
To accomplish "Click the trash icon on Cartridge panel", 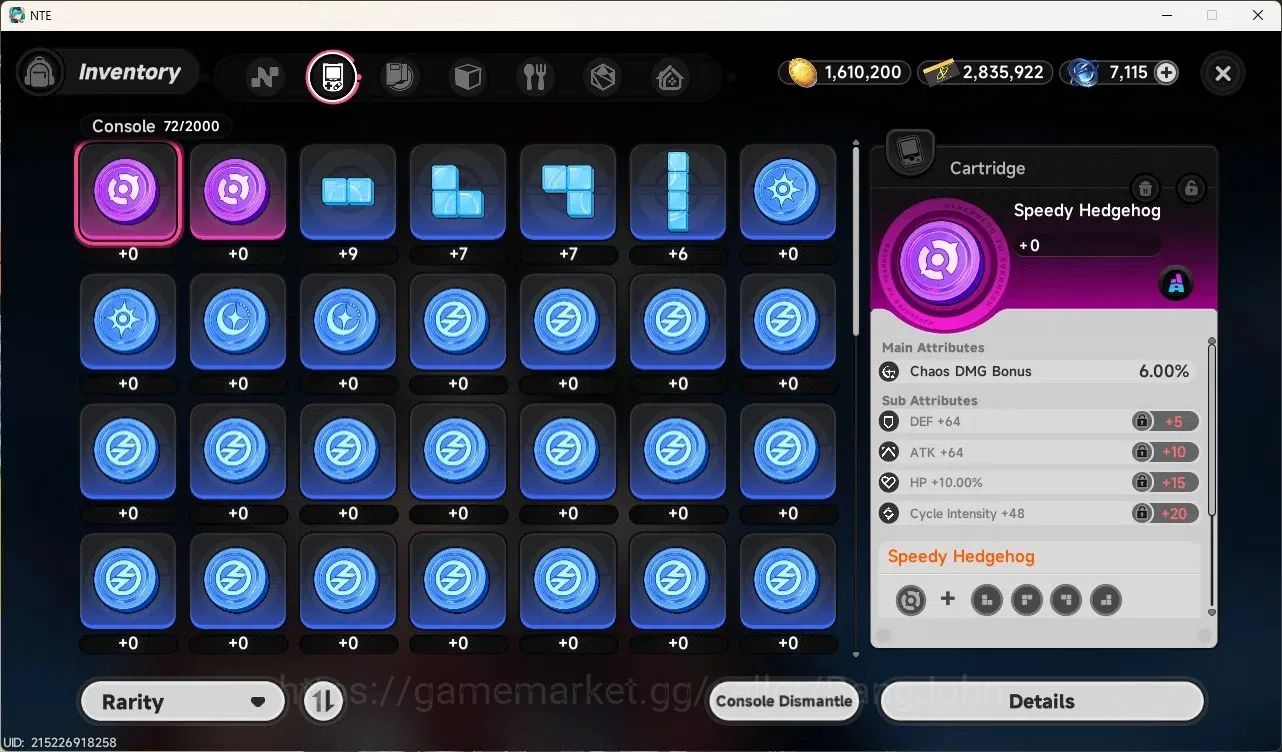I will point(1146,188).
